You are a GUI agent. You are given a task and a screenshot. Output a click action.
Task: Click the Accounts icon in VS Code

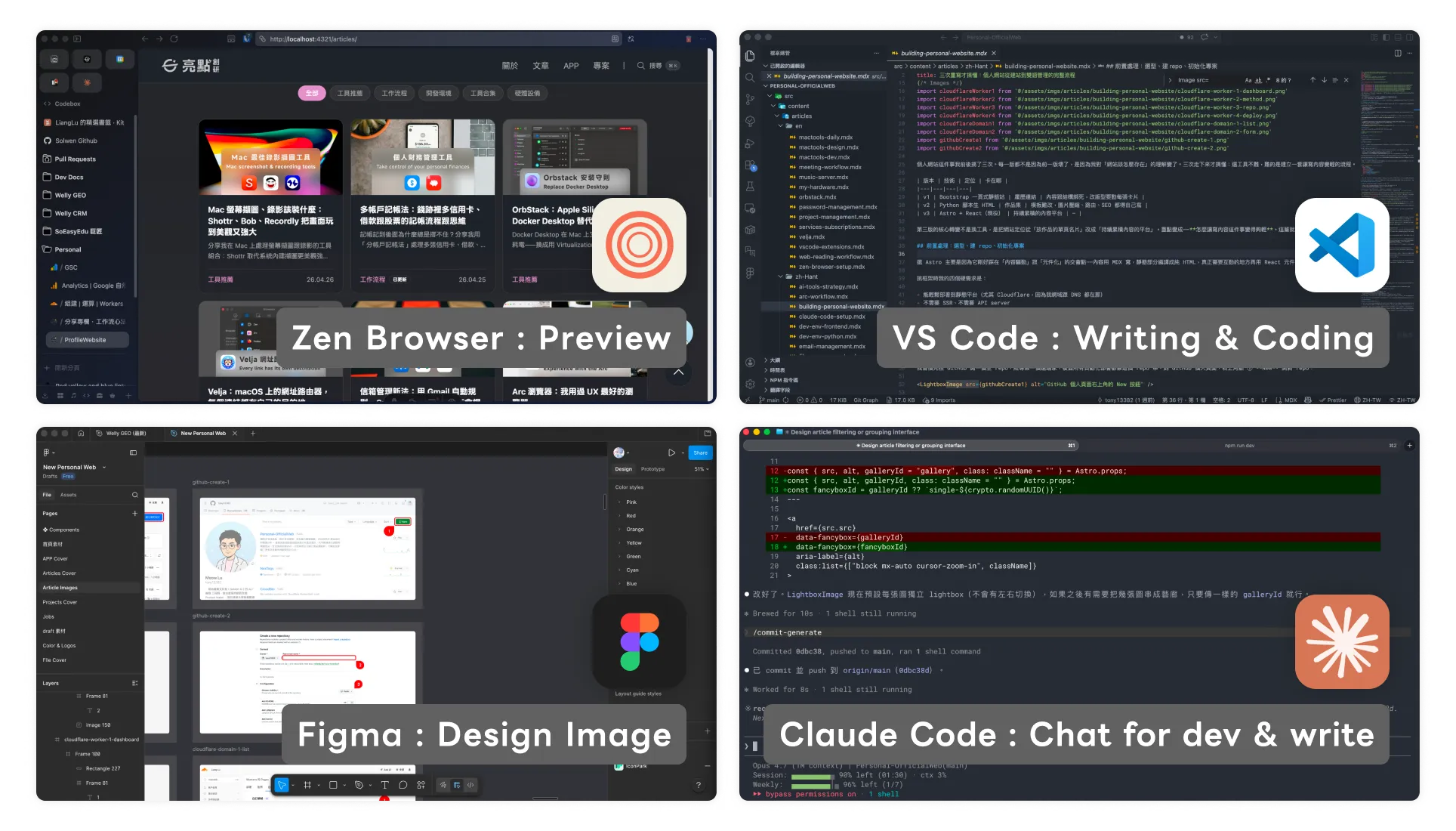pos(750,363)
